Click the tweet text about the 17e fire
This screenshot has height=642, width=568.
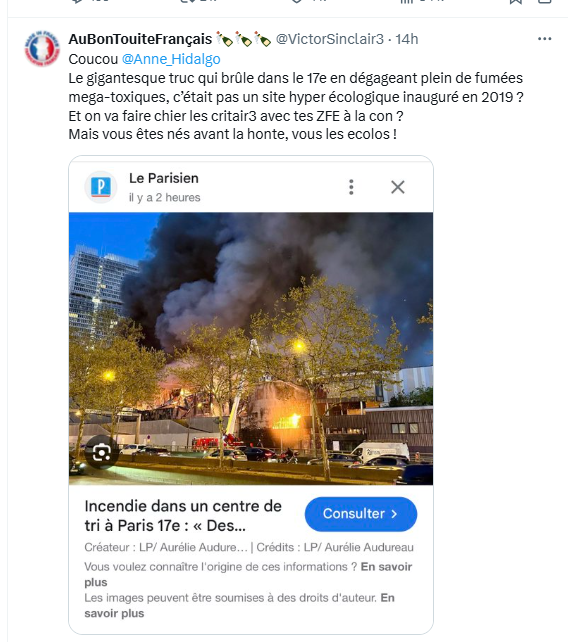pos(296,106)
